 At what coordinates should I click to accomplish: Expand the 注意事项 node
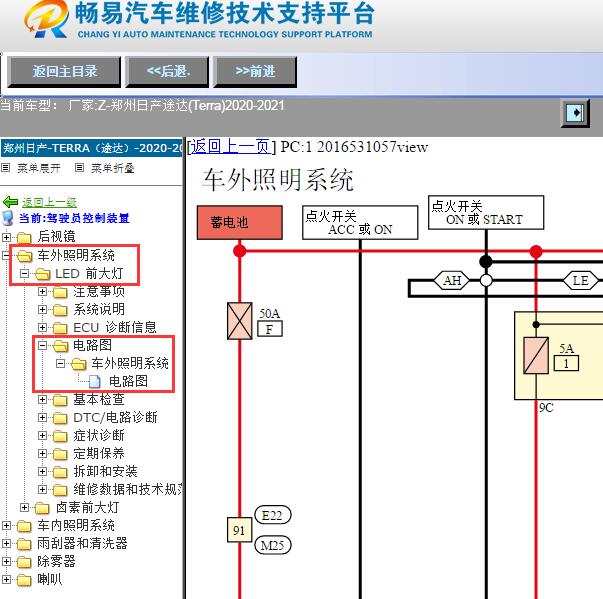[x=42, y=291]
